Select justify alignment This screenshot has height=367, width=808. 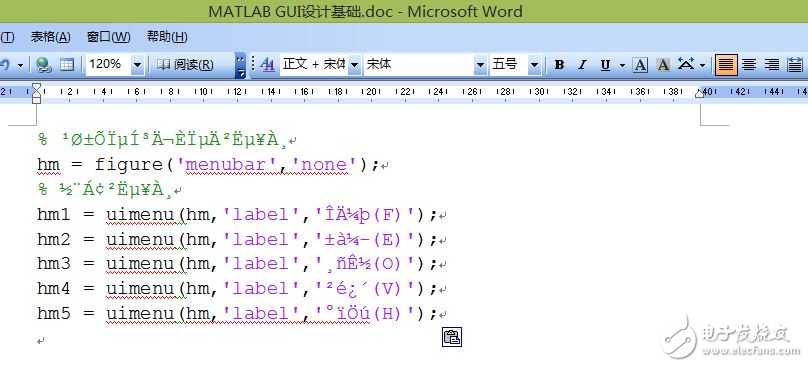point(726,65)
